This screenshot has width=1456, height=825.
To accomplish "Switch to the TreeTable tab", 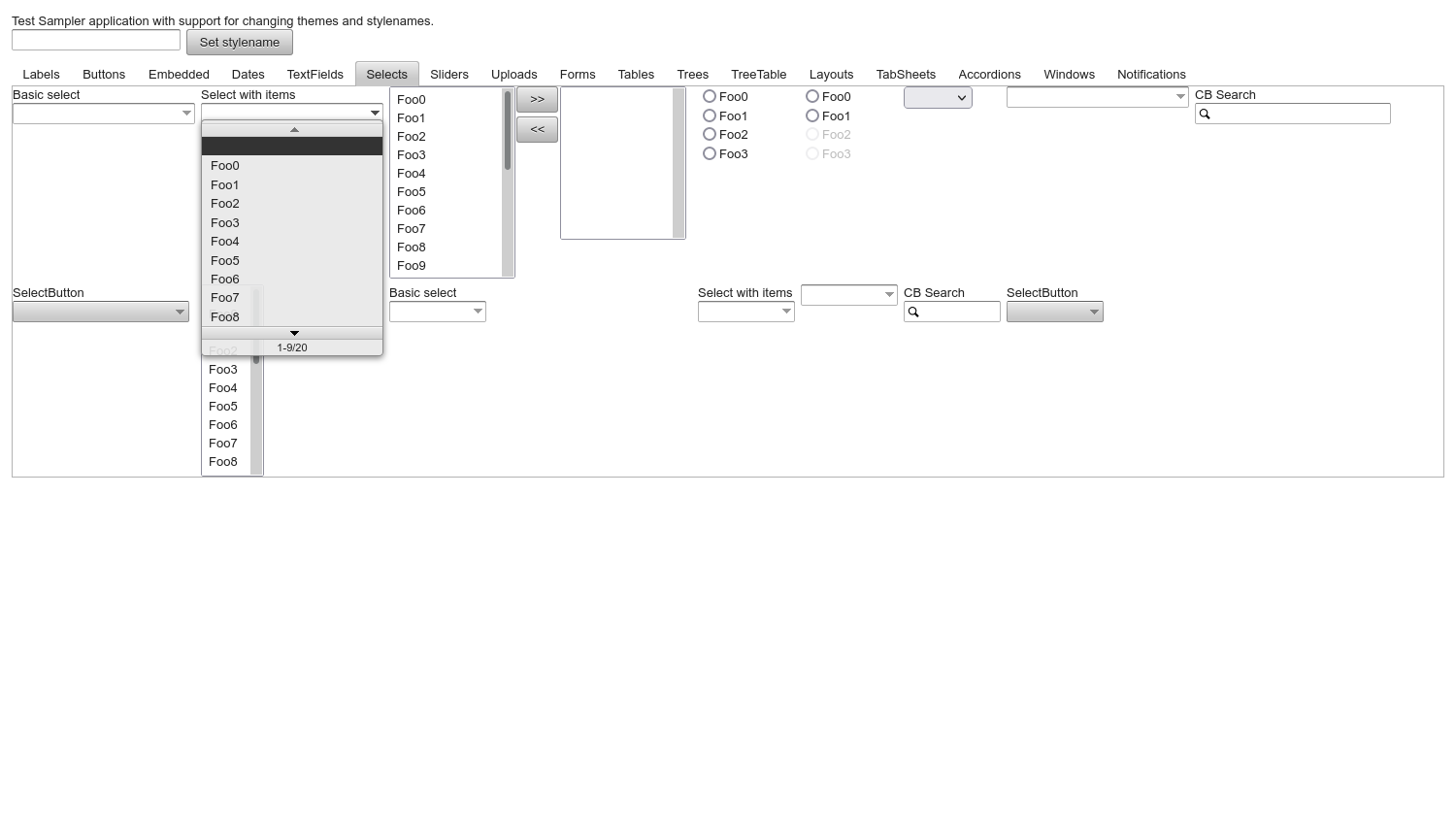I will [759, 74].
